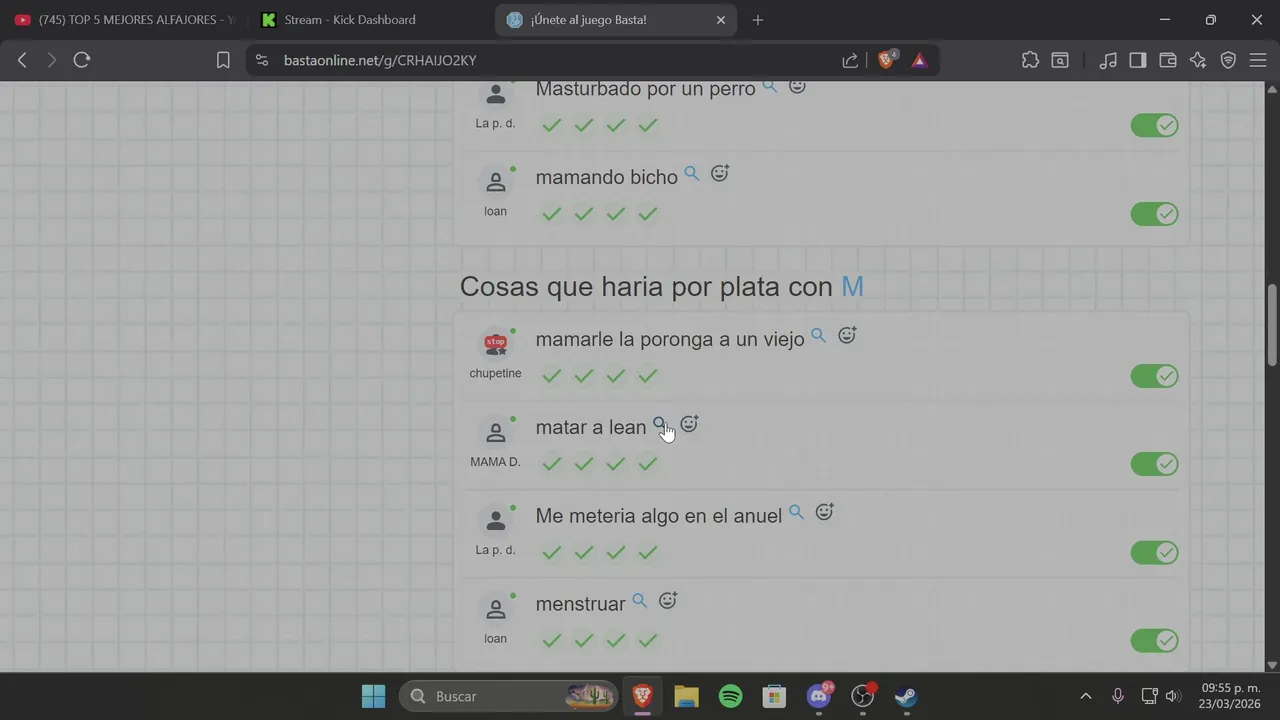The image size is (1280, 720).
Task: Search "mamarle la poronga a un viejo" answer
Action: tap(818, 335)
